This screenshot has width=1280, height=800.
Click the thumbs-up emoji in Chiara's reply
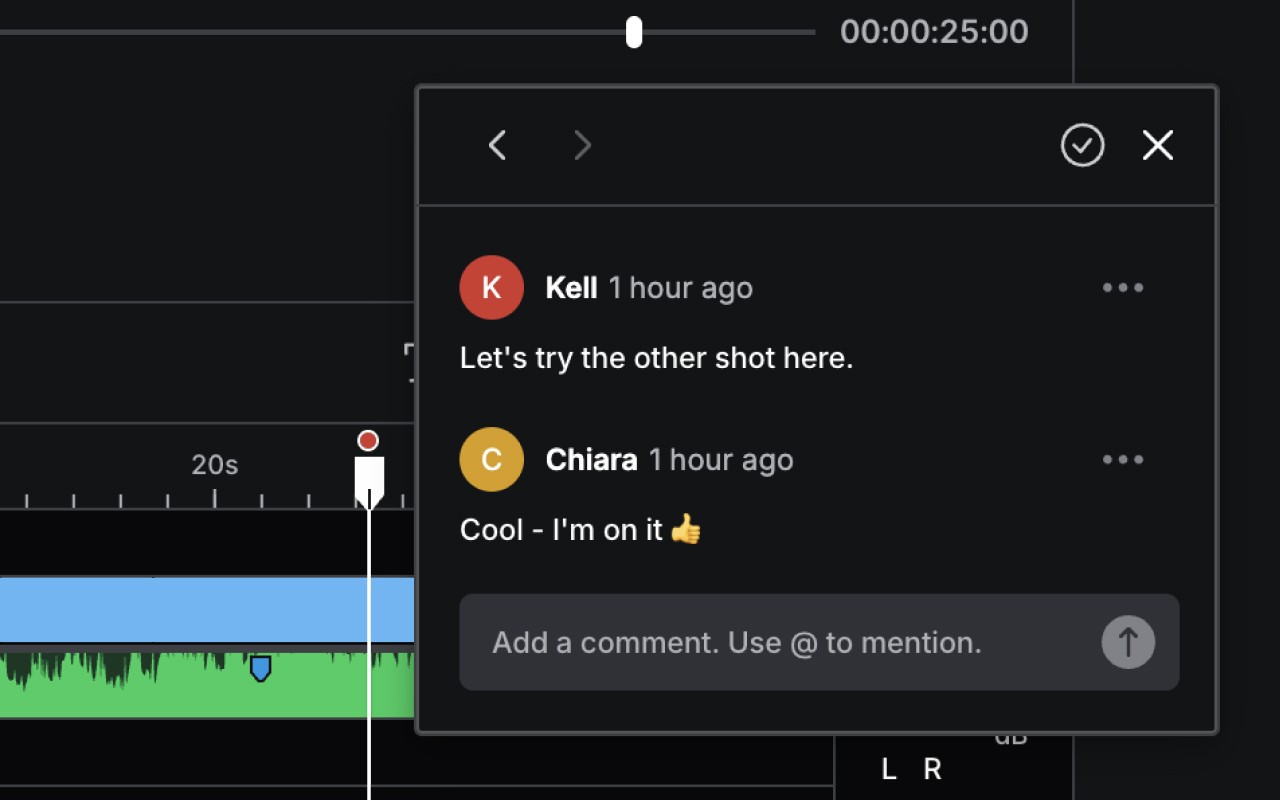[x=686, y=529]
